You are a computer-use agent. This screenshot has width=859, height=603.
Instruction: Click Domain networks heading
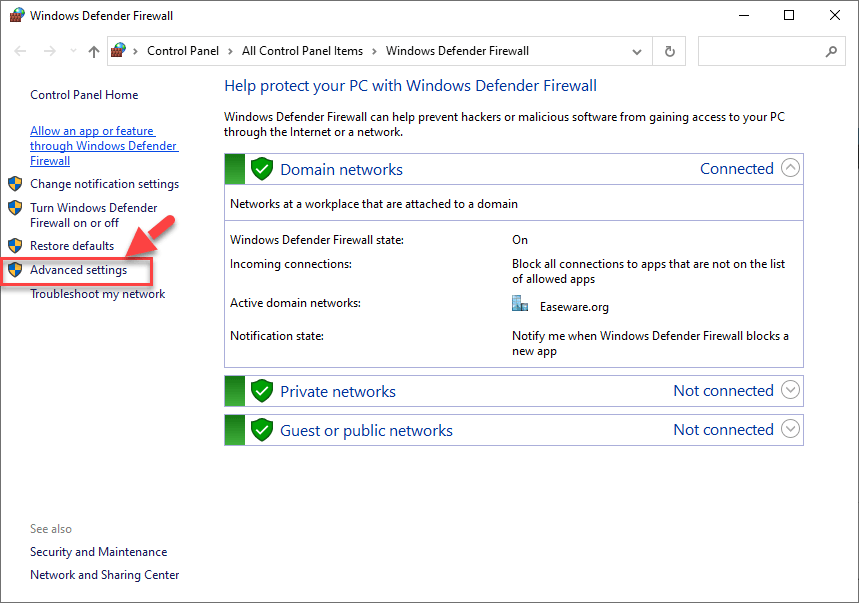341,170
